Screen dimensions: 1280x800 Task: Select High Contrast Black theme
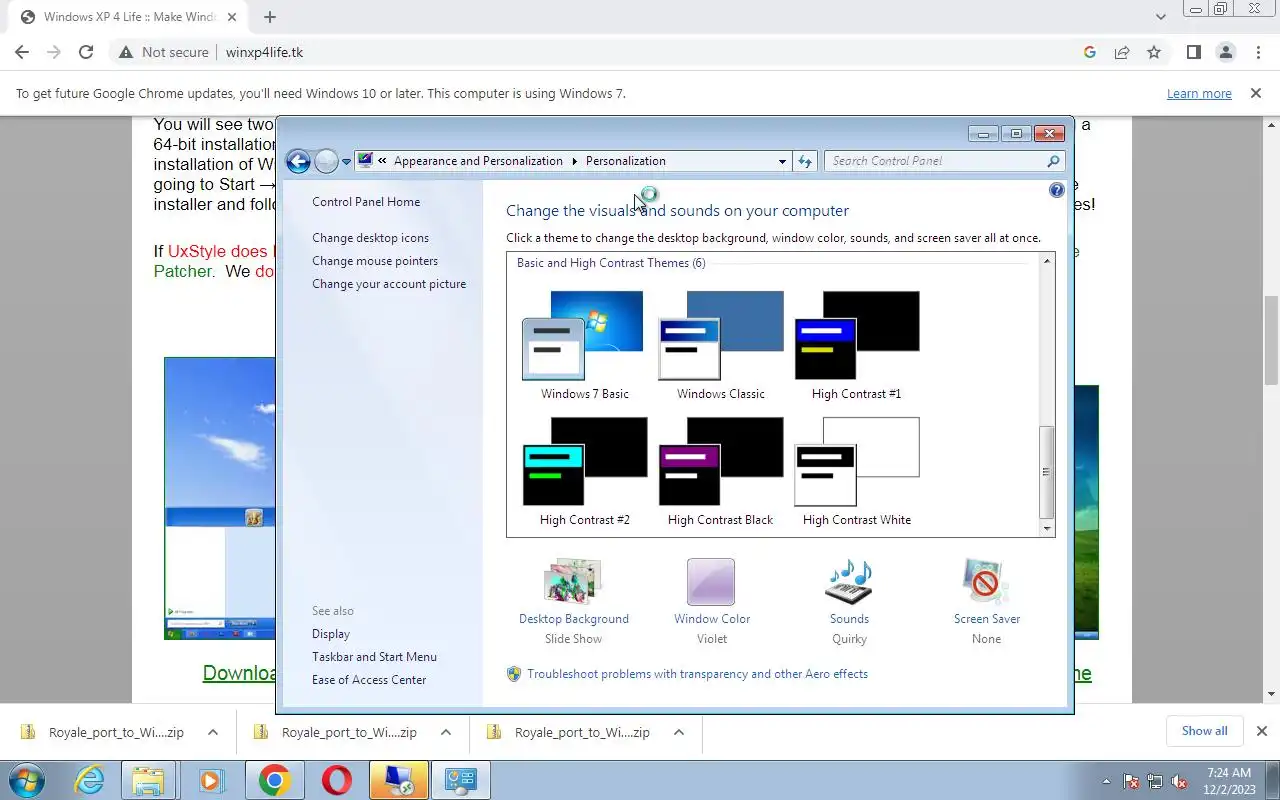pyautogui.click(x=720, y=472)
